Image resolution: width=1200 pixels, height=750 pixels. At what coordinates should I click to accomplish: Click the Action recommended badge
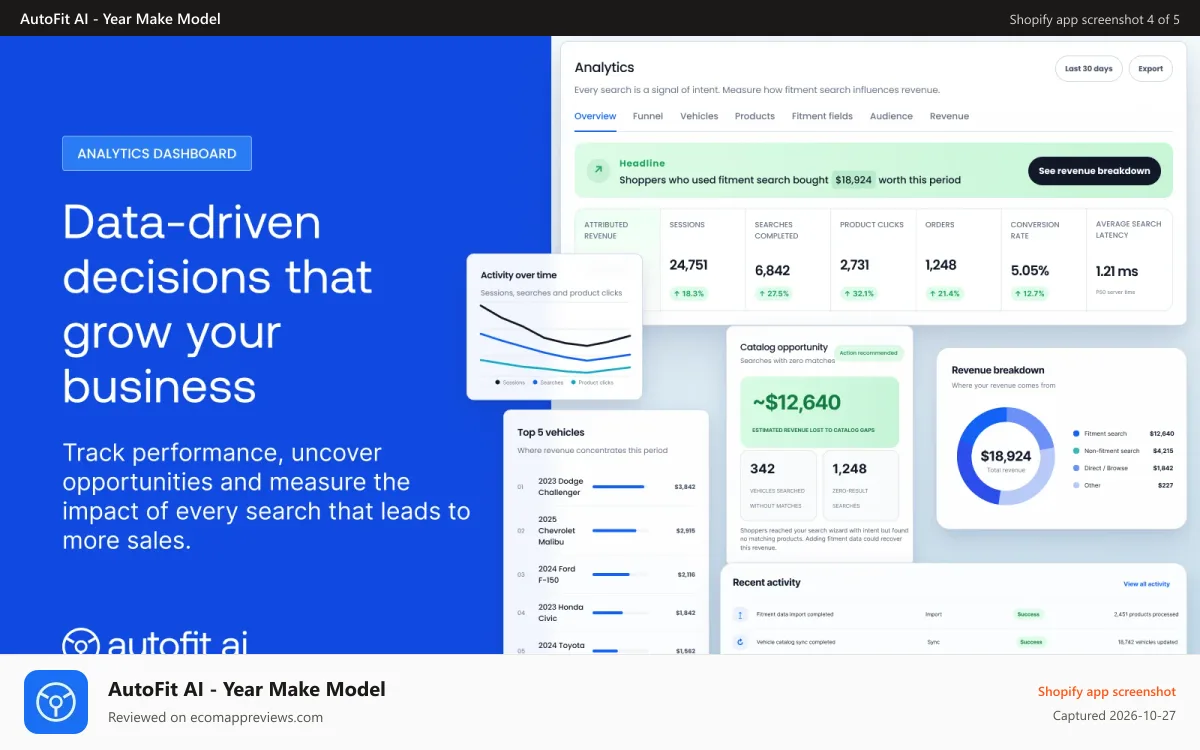[870, 353]
